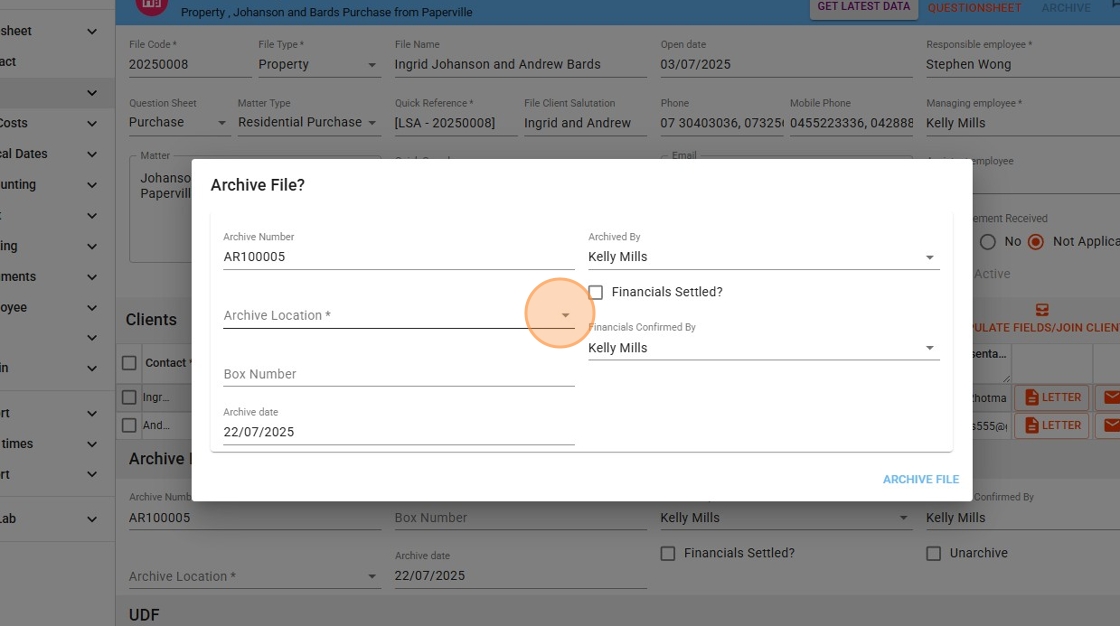Screen dimensions: 1120x626
Task: Select the Archive tab in header
Action: tap(1066, 8)
